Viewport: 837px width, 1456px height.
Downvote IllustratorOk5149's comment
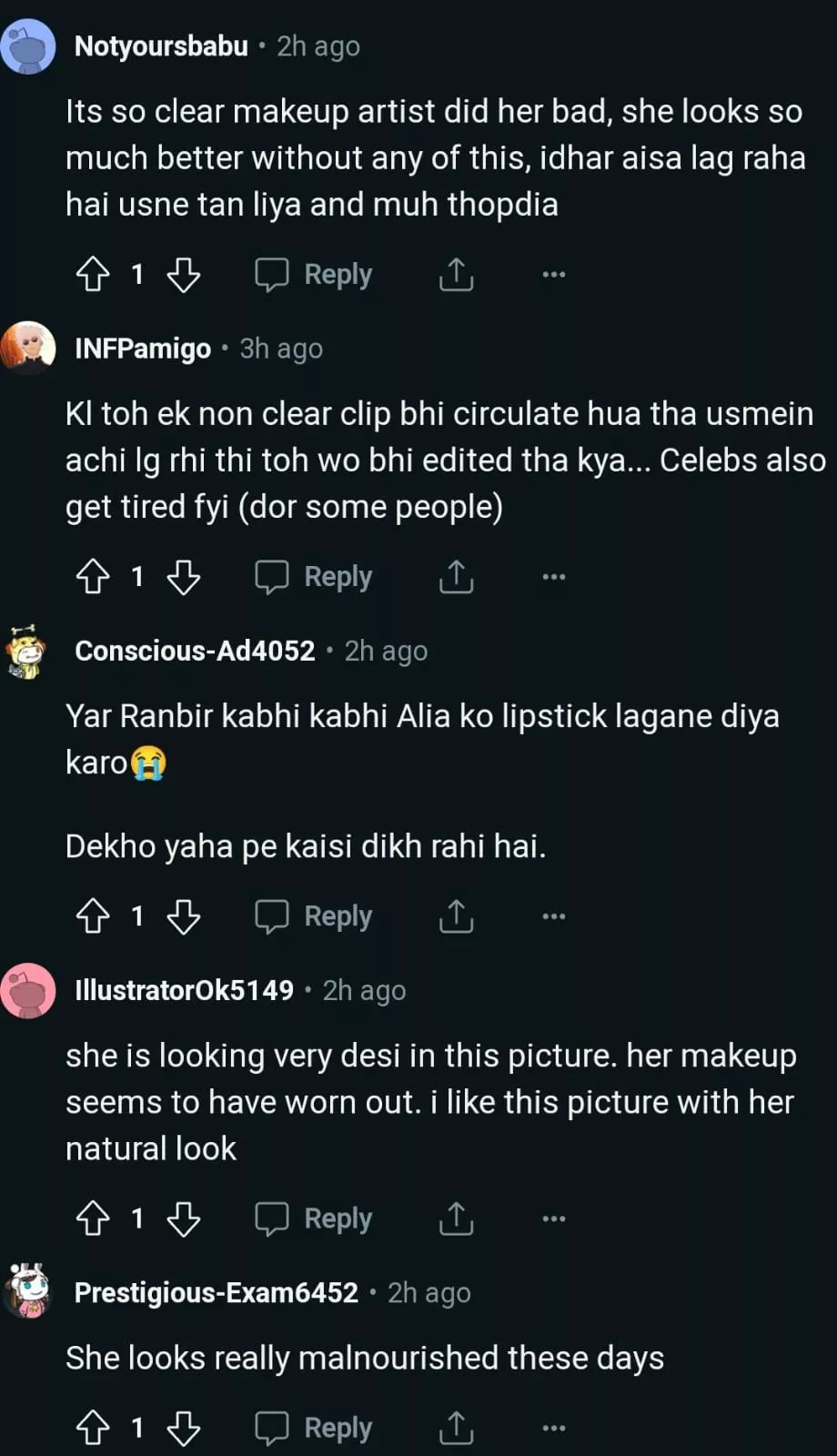pos(184,1218)
